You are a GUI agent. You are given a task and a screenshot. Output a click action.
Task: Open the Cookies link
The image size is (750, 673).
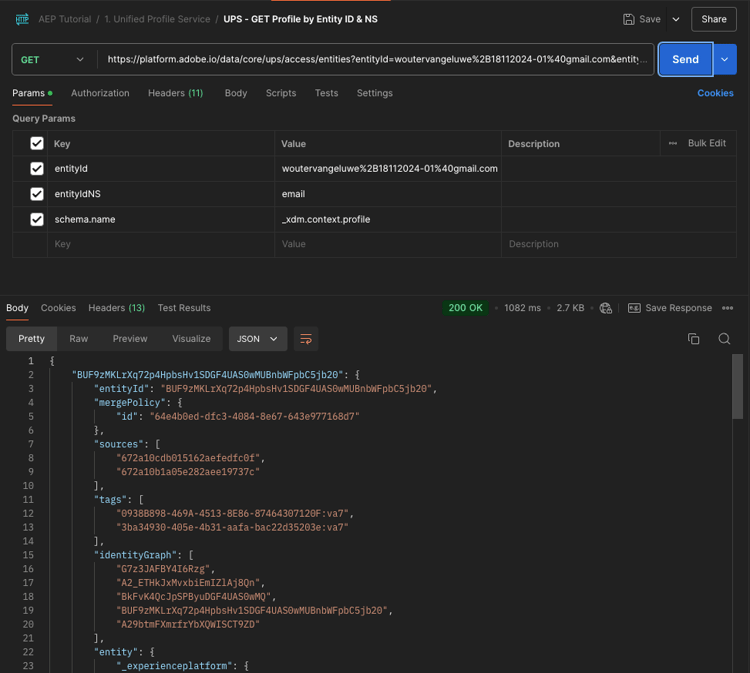point(715,93)
